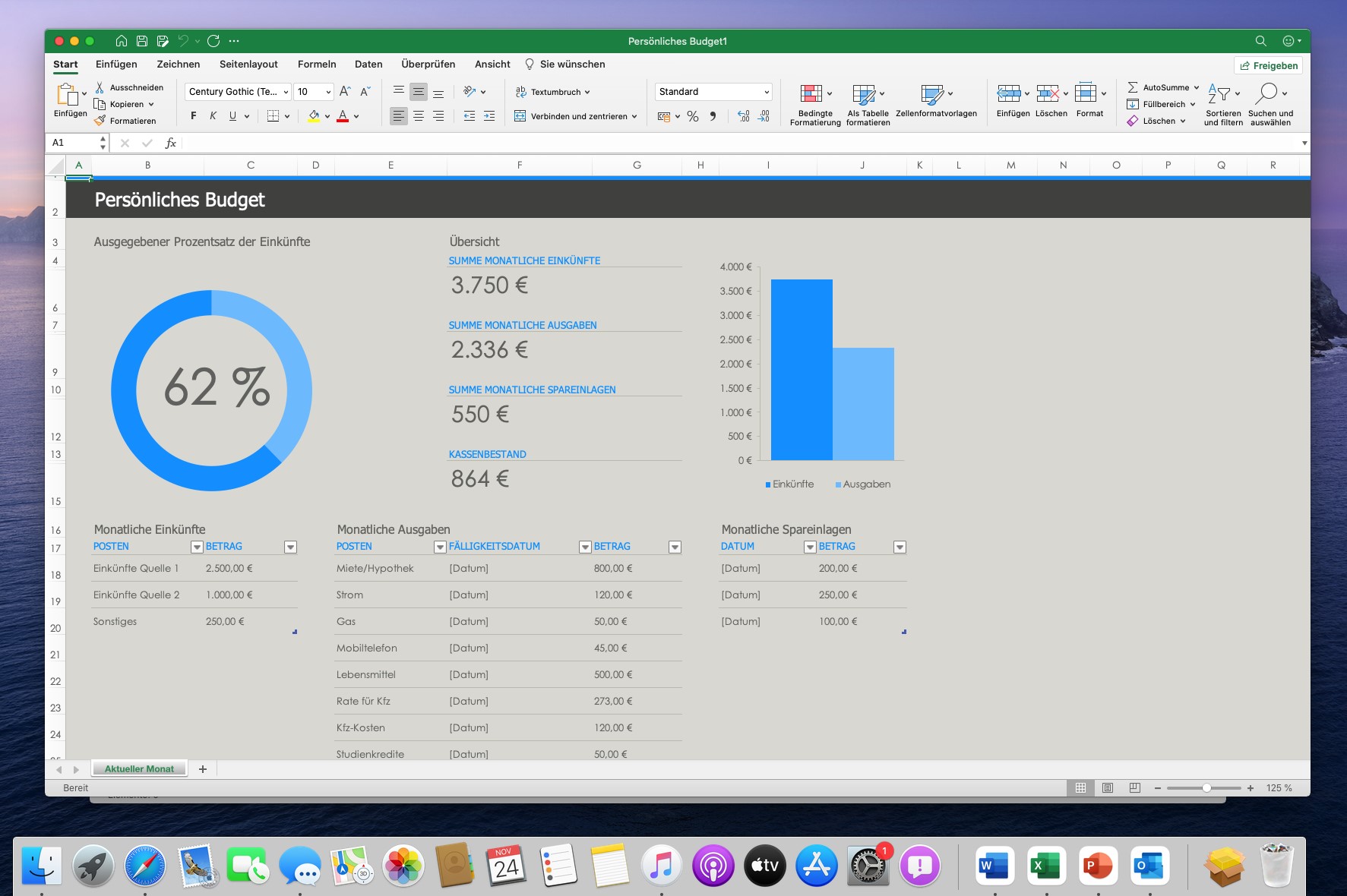Switch to the Seitenlayout tab
This screenshot has height=896, width=1347.
click(248, 65)
